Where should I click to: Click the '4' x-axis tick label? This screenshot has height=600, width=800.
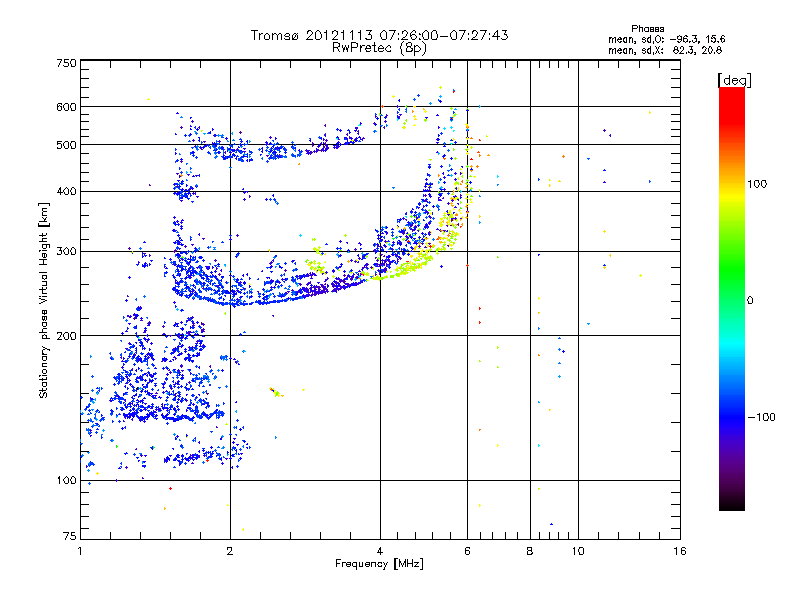(x=380, y=551)
